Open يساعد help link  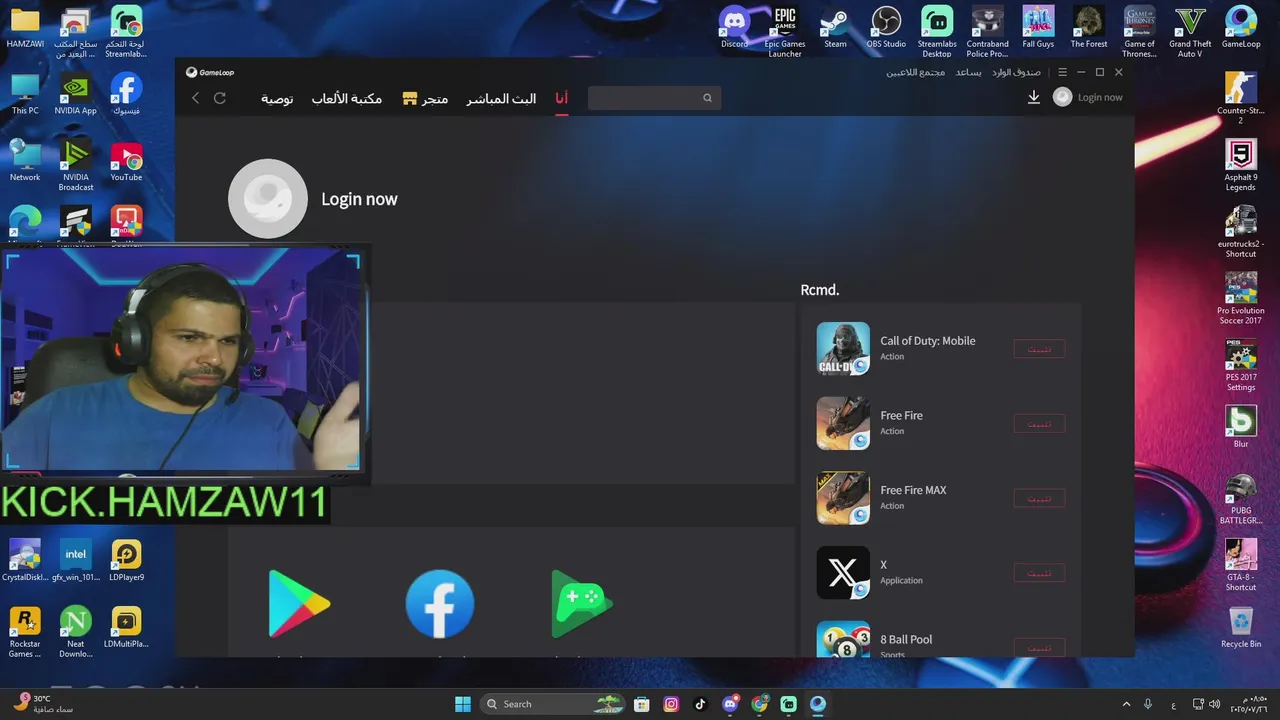968,72
